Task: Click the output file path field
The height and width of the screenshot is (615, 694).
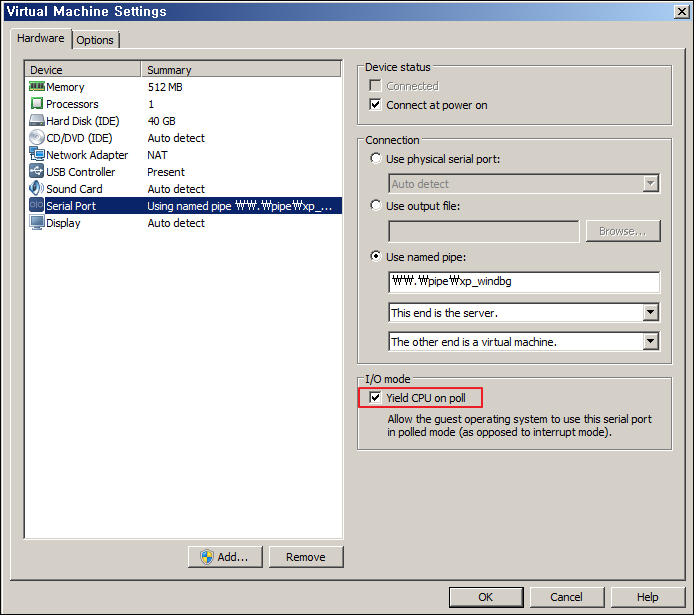Action: click(484, 231)
